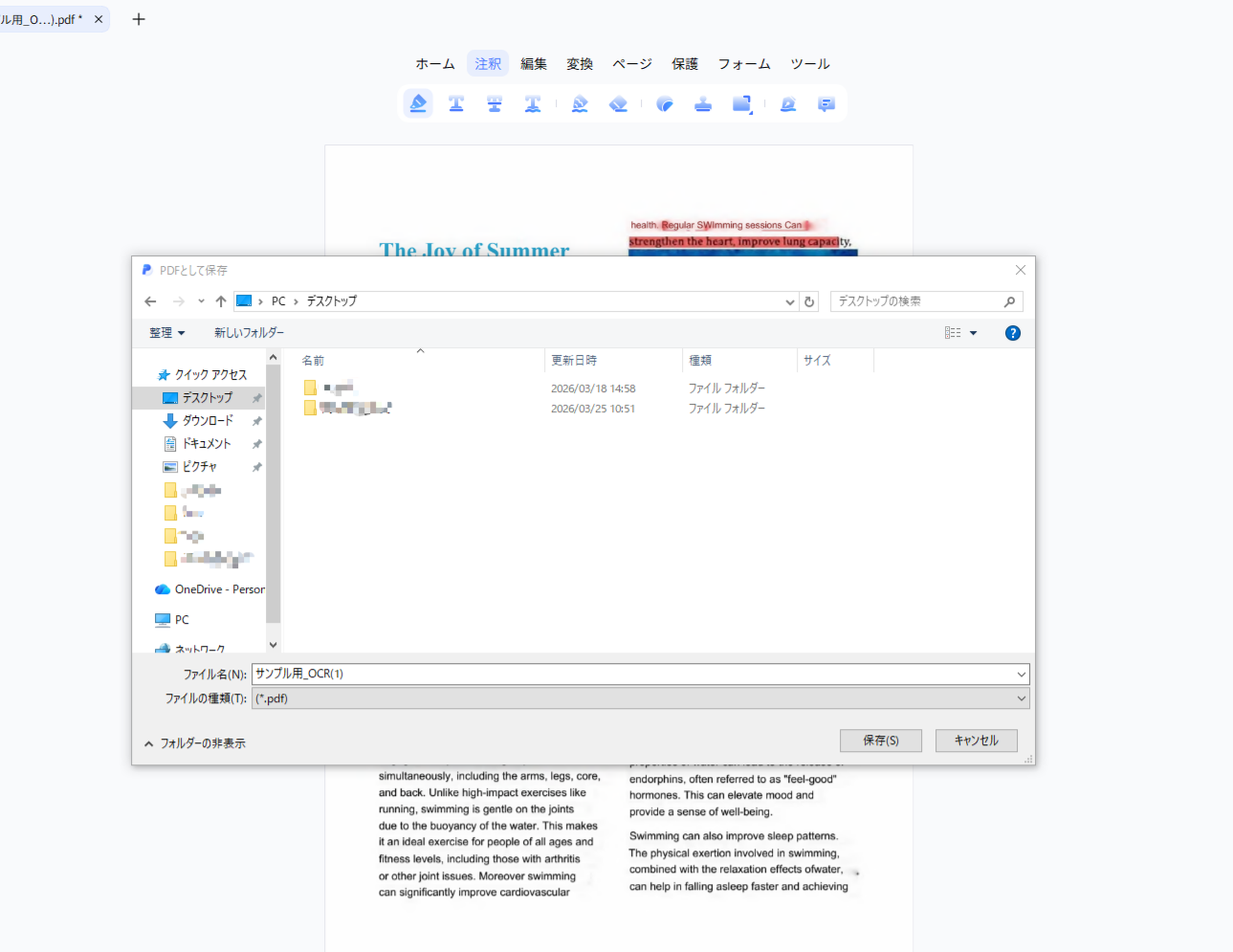Viewport: 1233px width, 952px height.
Task: Collapse folders with フォルダーの非表示
Action: (x=195, y=743)
